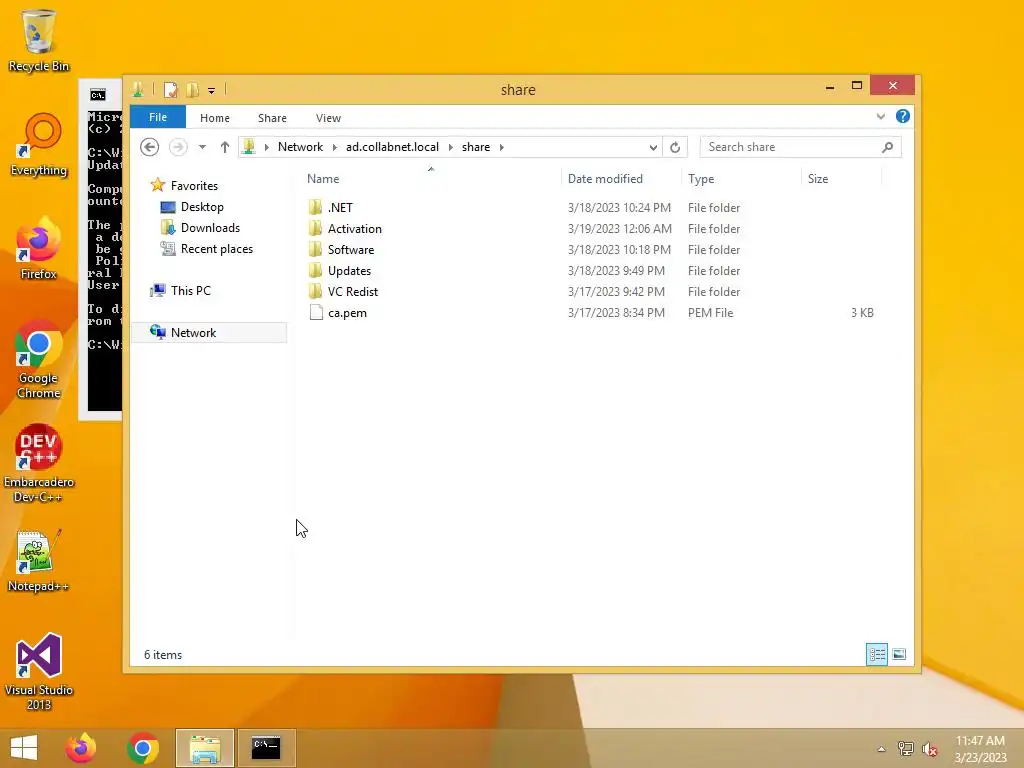Click the share breadcrumb segment
Viewport: 1024px width, 768px height.
click(476, 147)
